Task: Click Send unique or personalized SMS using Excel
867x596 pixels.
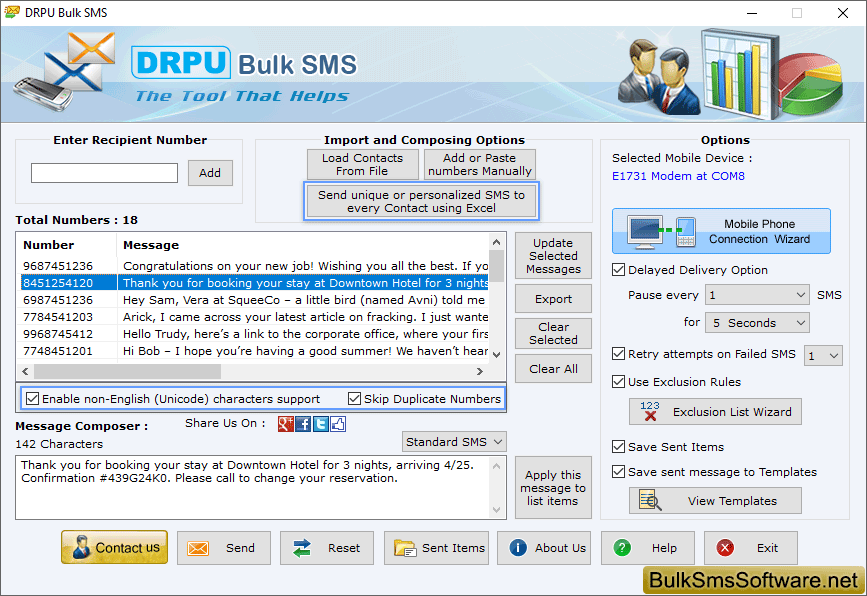Action: coord(421,201)
